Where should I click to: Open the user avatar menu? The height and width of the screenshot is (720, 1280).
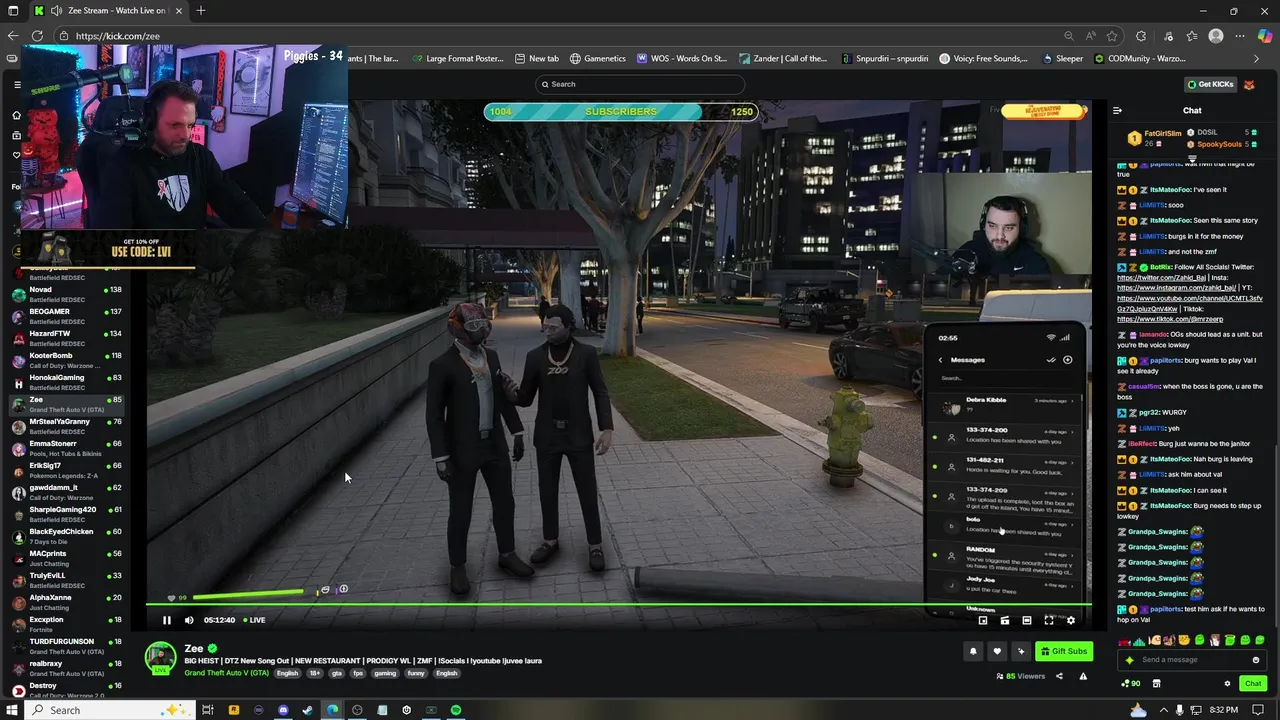pos(1249,84)
